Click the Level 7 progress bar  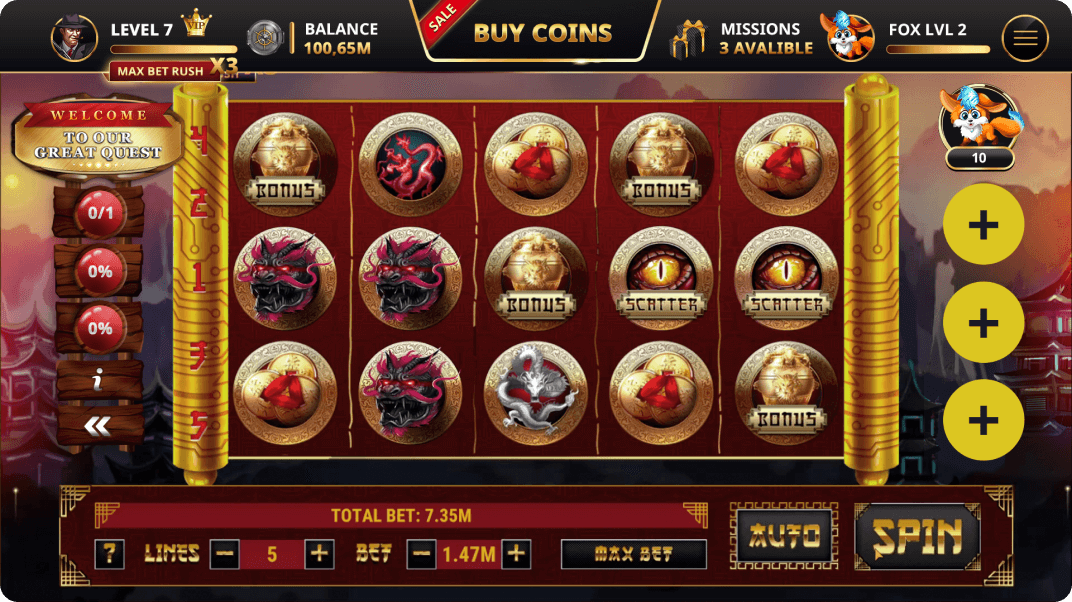[x=174, y=49]
